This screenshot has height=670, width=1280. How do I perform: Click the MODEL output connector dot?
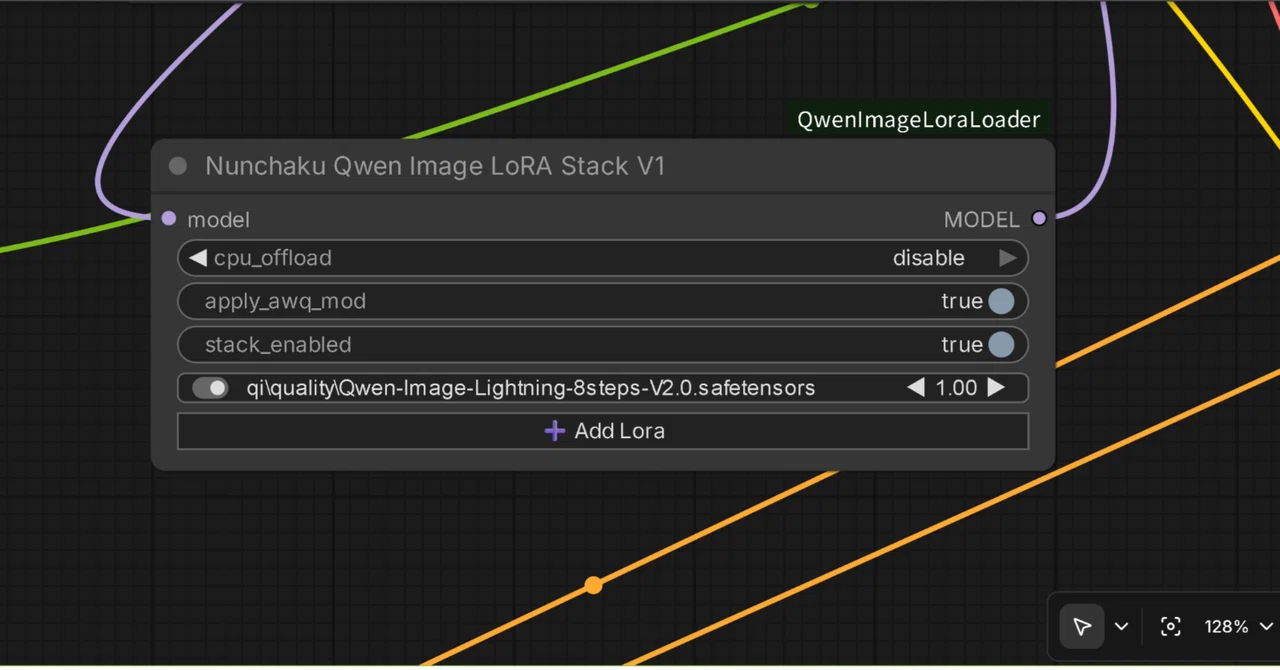[x=1039, y=218]
